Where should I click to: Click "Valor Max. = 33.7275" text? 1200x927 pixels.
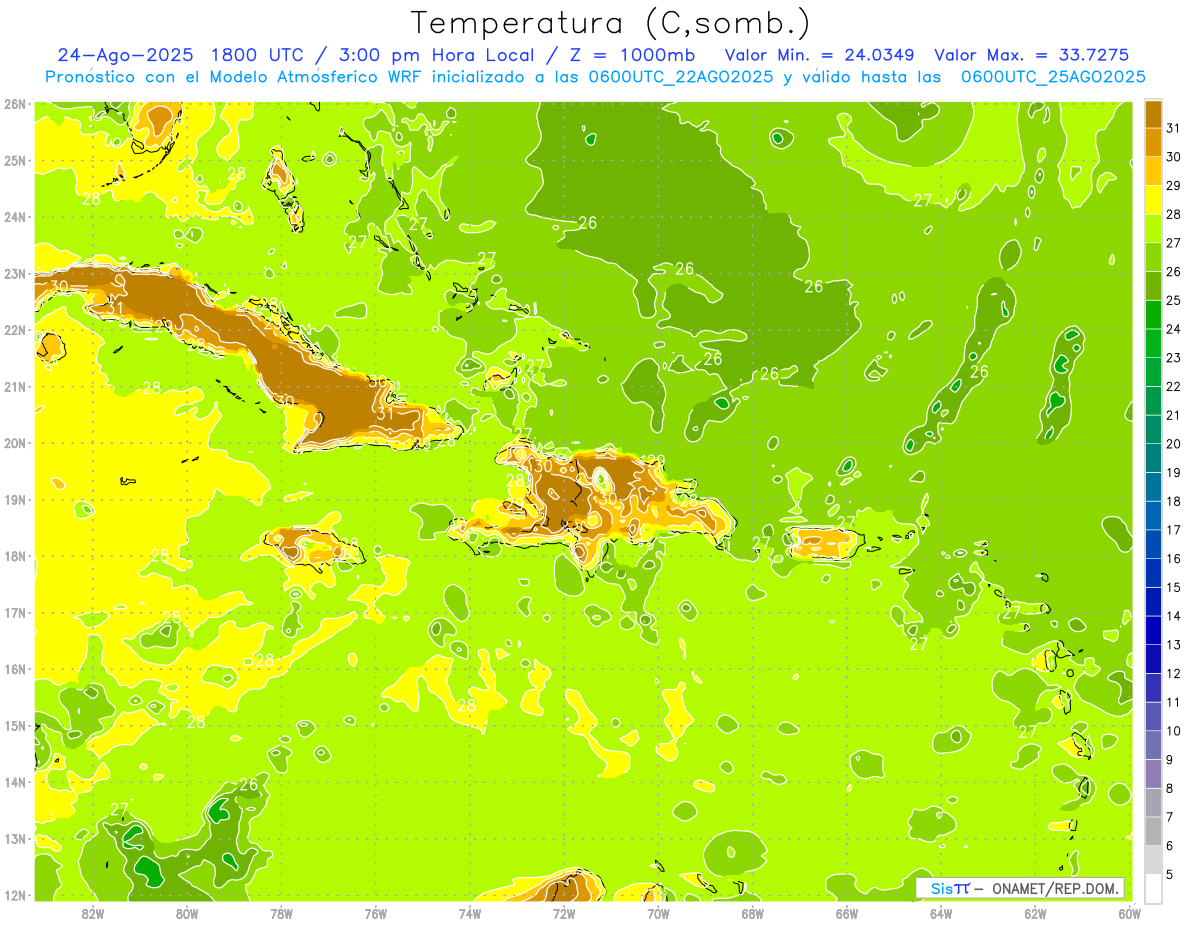tap(1032, 55)
